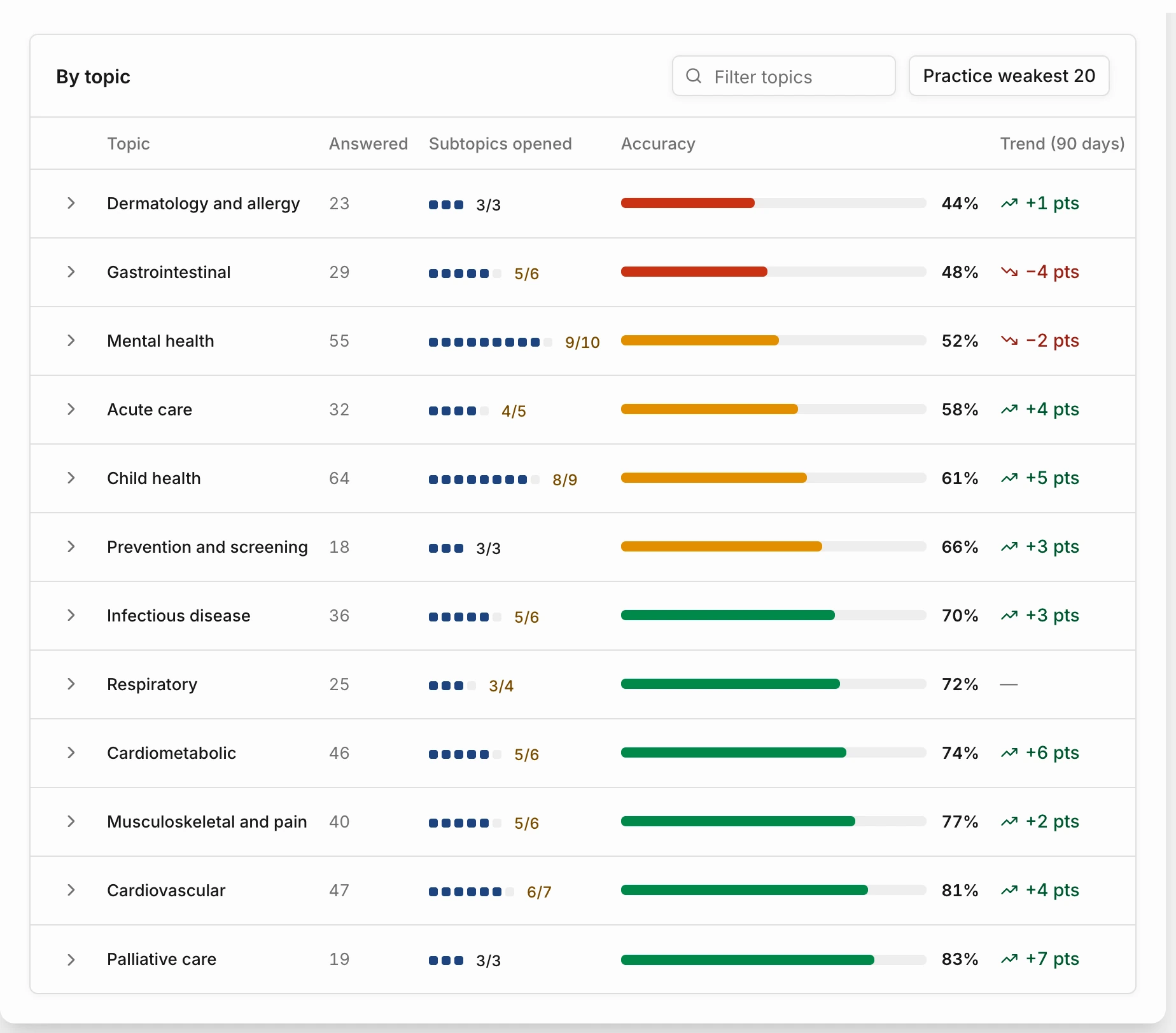Click the Mental health downward trend icon

pos(1009,341)
